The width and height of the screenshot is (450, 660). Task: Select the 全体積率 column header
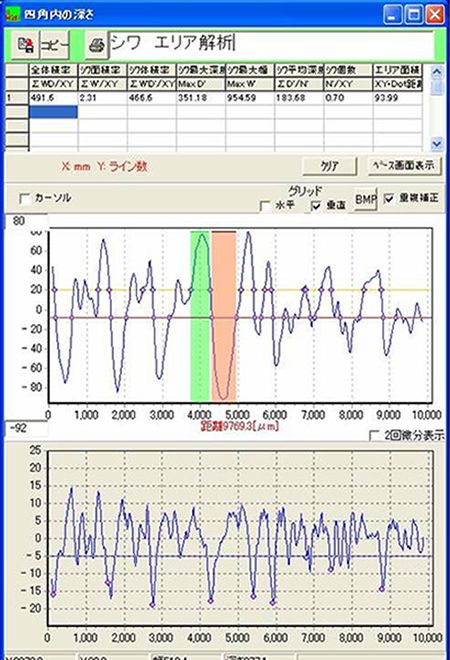click(53, 70)
